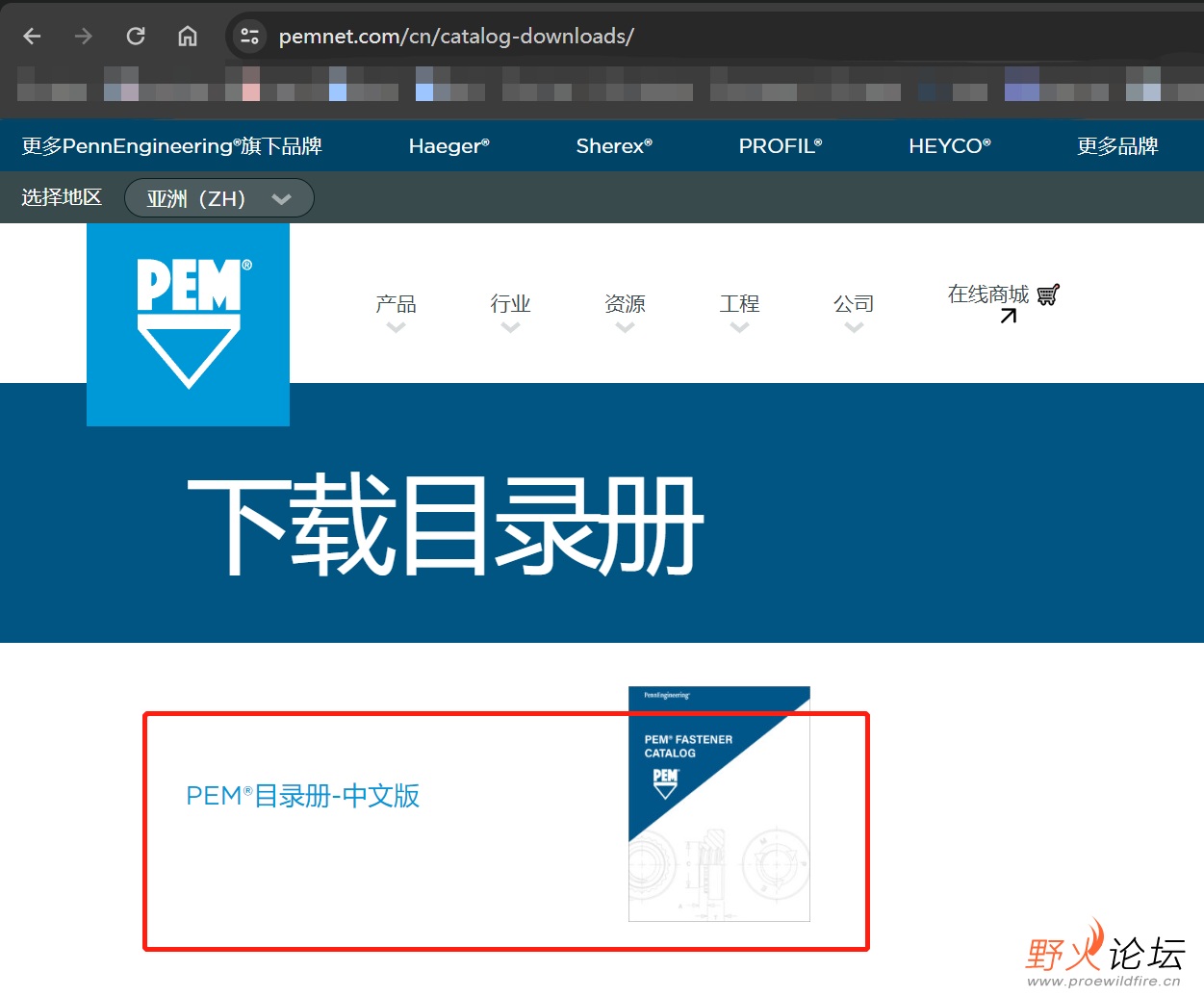Open the 亚洲 (ZH) region dropdown
Screen dimensions: 1204x997
219,198
